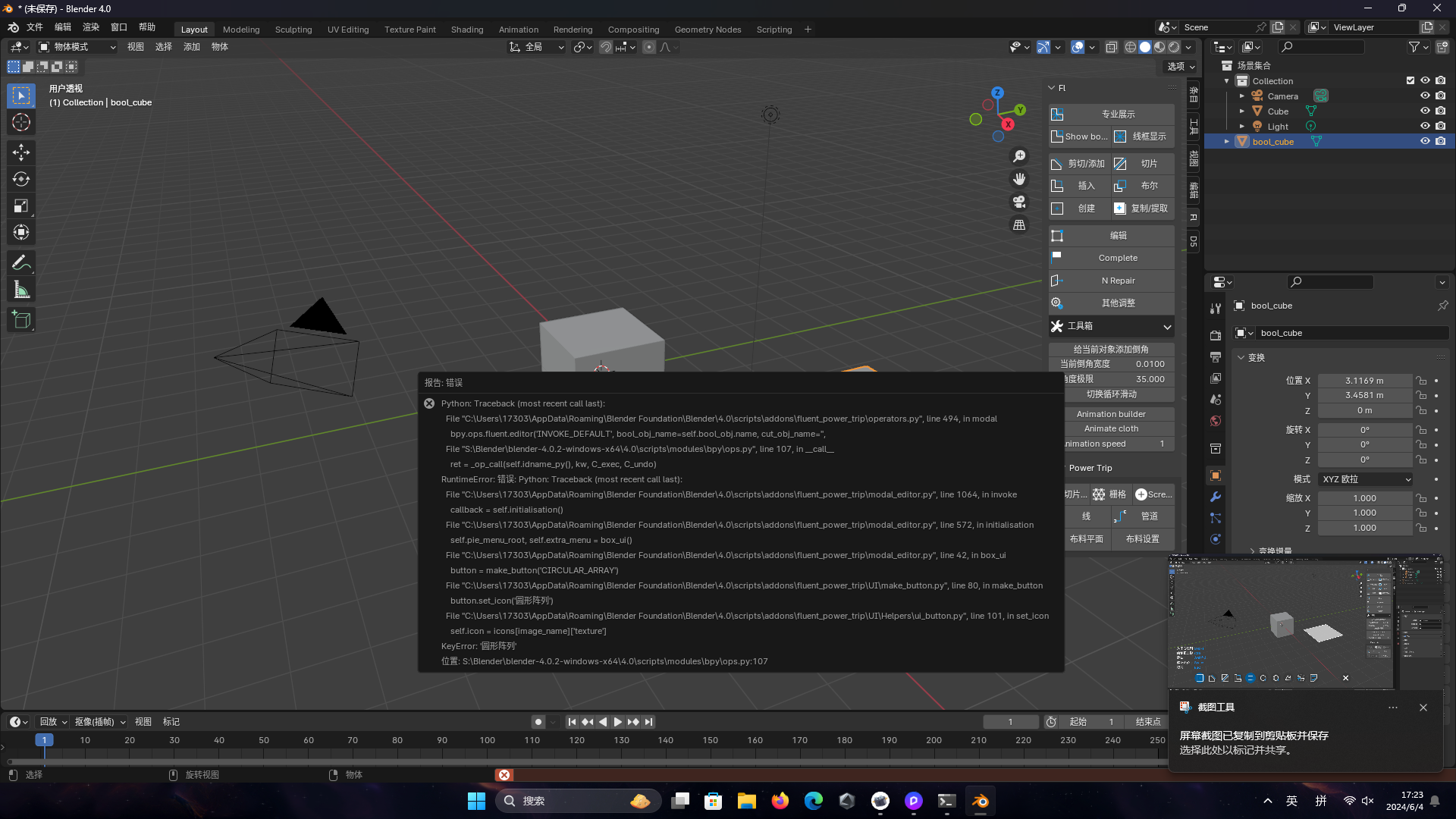Switch perspective/orthographic grid icon

[1019, 224]
